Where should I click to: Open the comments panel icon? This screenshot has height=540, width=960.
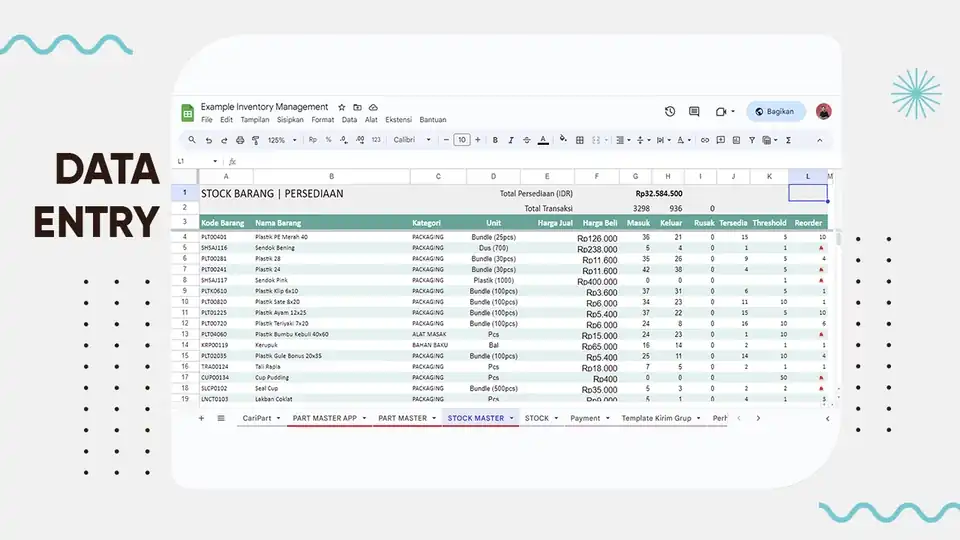[x=694, y=111]
